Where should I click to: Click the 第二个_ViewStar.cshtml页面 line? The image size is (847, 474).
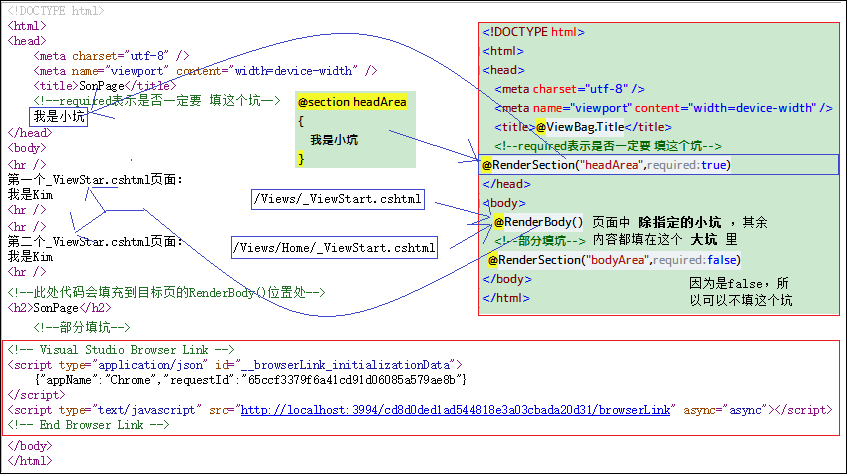tap(95, 241)
